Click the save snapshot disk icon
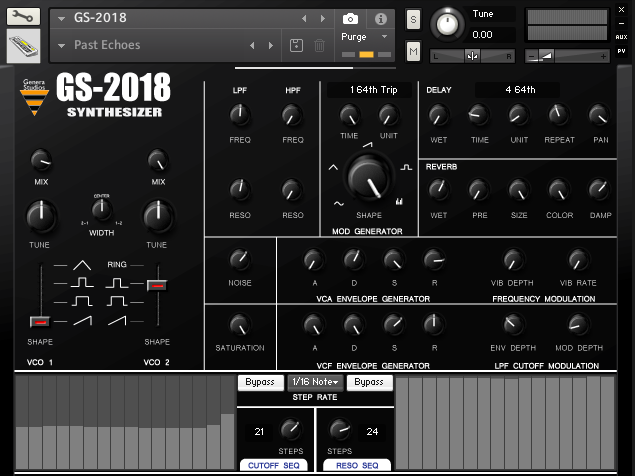635x476 pixels. (297, 45)
